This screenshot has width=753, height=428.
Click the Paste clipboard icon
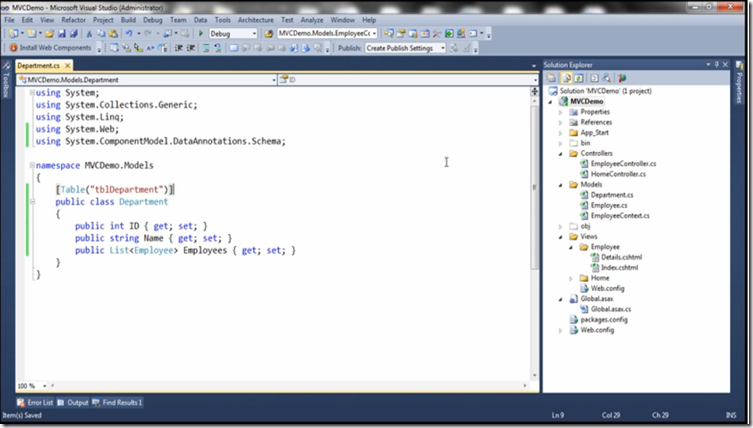click(x=113, y=34)
